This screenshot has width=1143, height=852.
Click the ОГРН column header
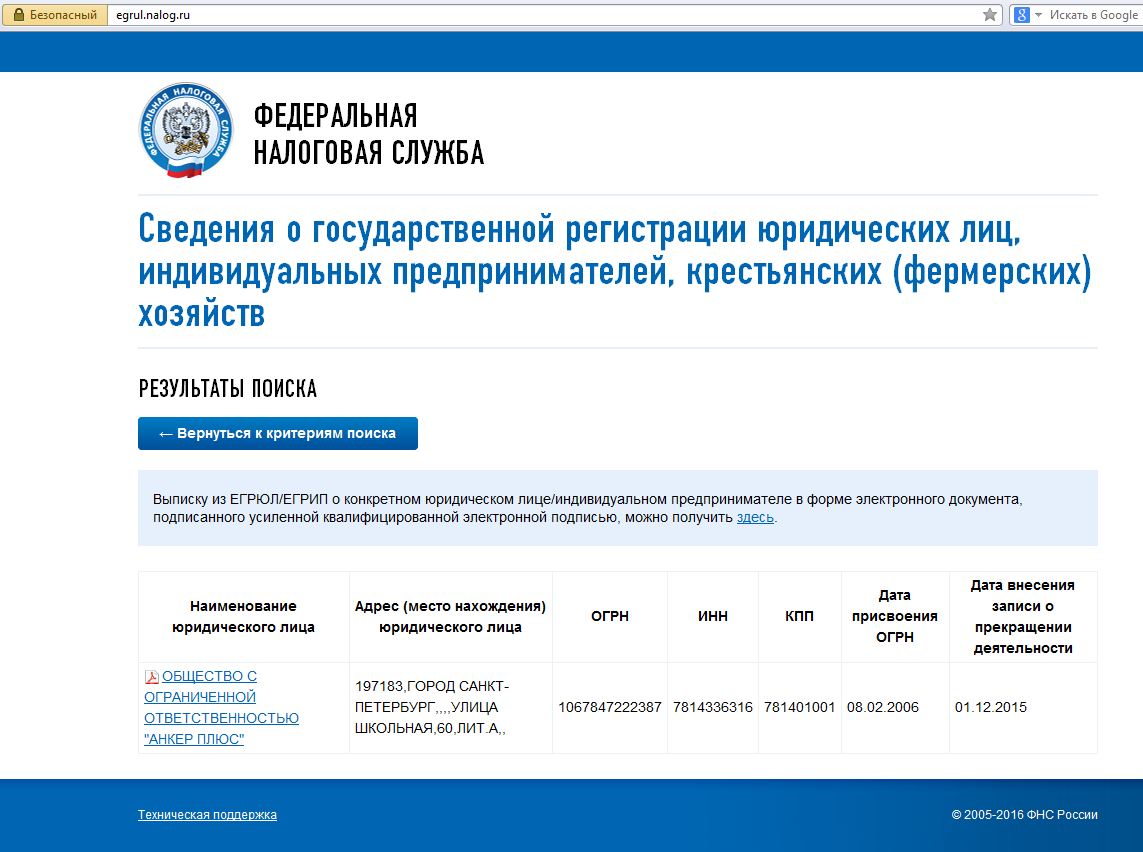click(x=609, y=616)
